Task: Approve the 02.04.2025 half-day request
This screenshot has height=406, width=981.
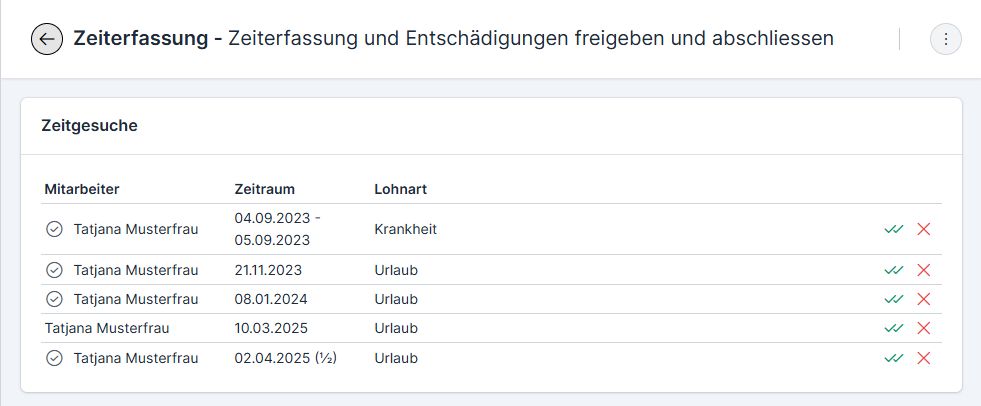Action: coord(893,358)
